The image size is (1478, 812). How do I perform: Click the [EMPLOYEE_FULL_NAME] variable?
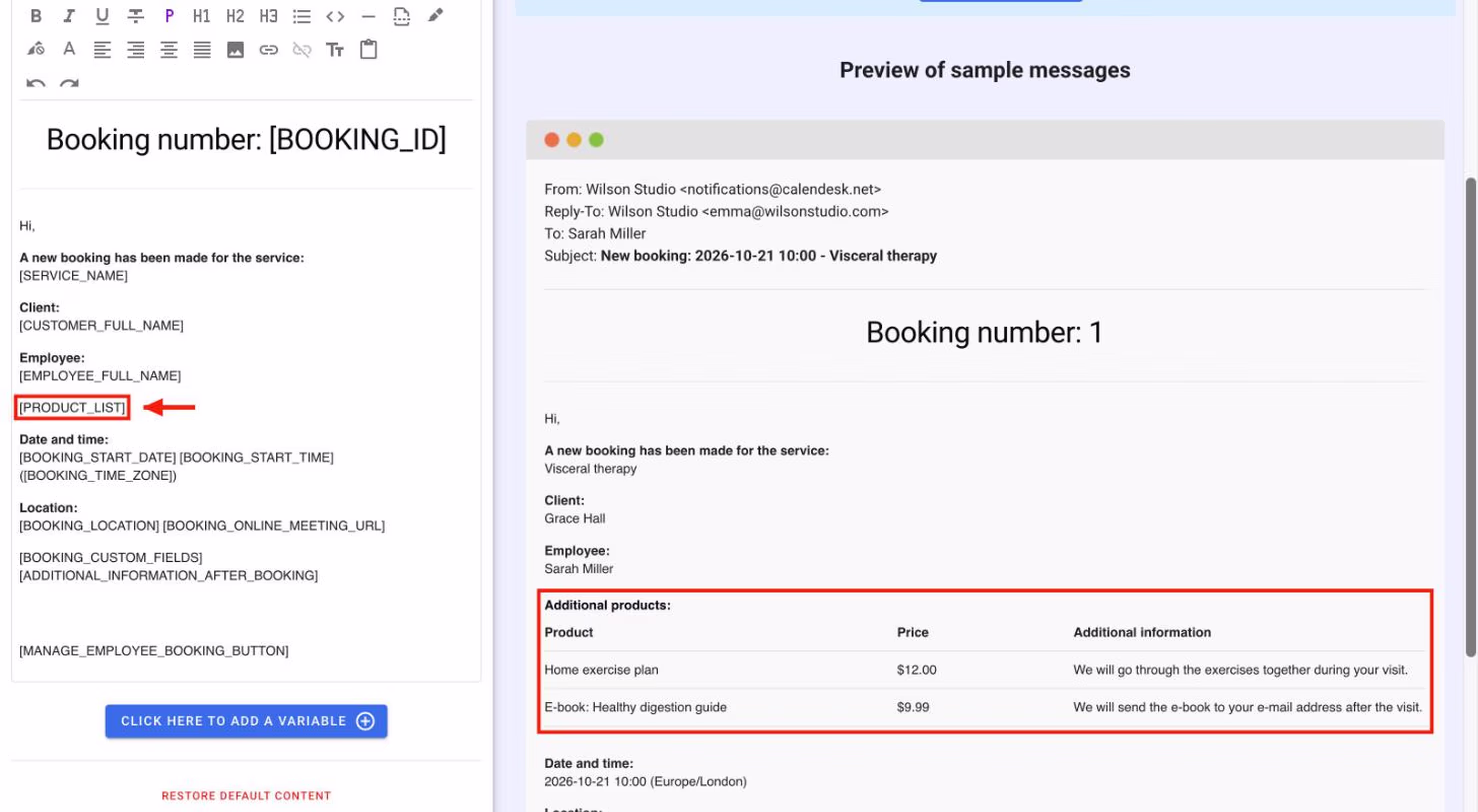(x=100, y=376)
